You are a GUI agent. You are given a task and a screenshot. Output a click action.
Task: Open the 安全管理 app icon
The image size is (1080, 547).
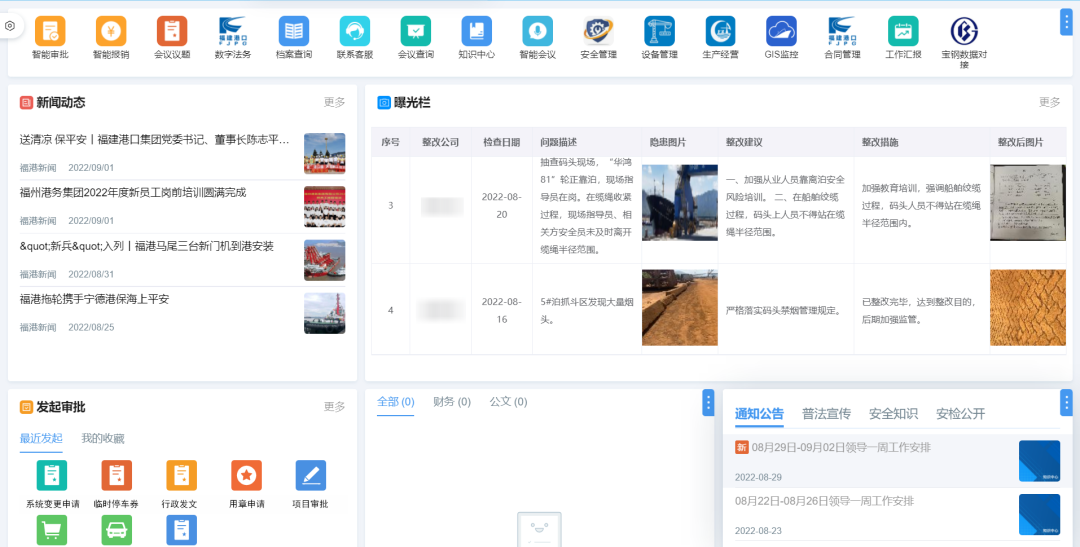click(x=599, y=31)
